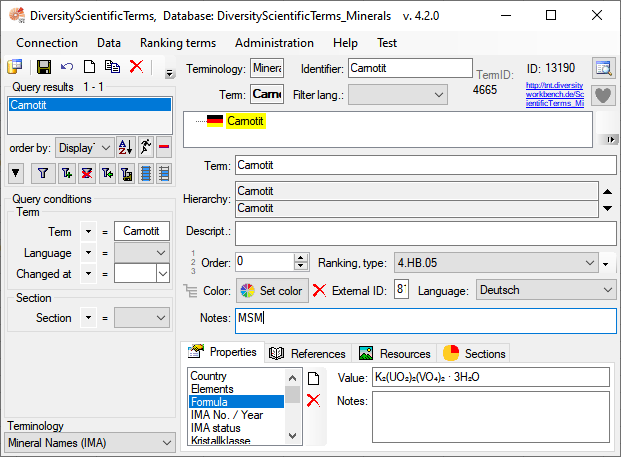
Task: Remove the selected property with the red X
Action: (313, 400)
